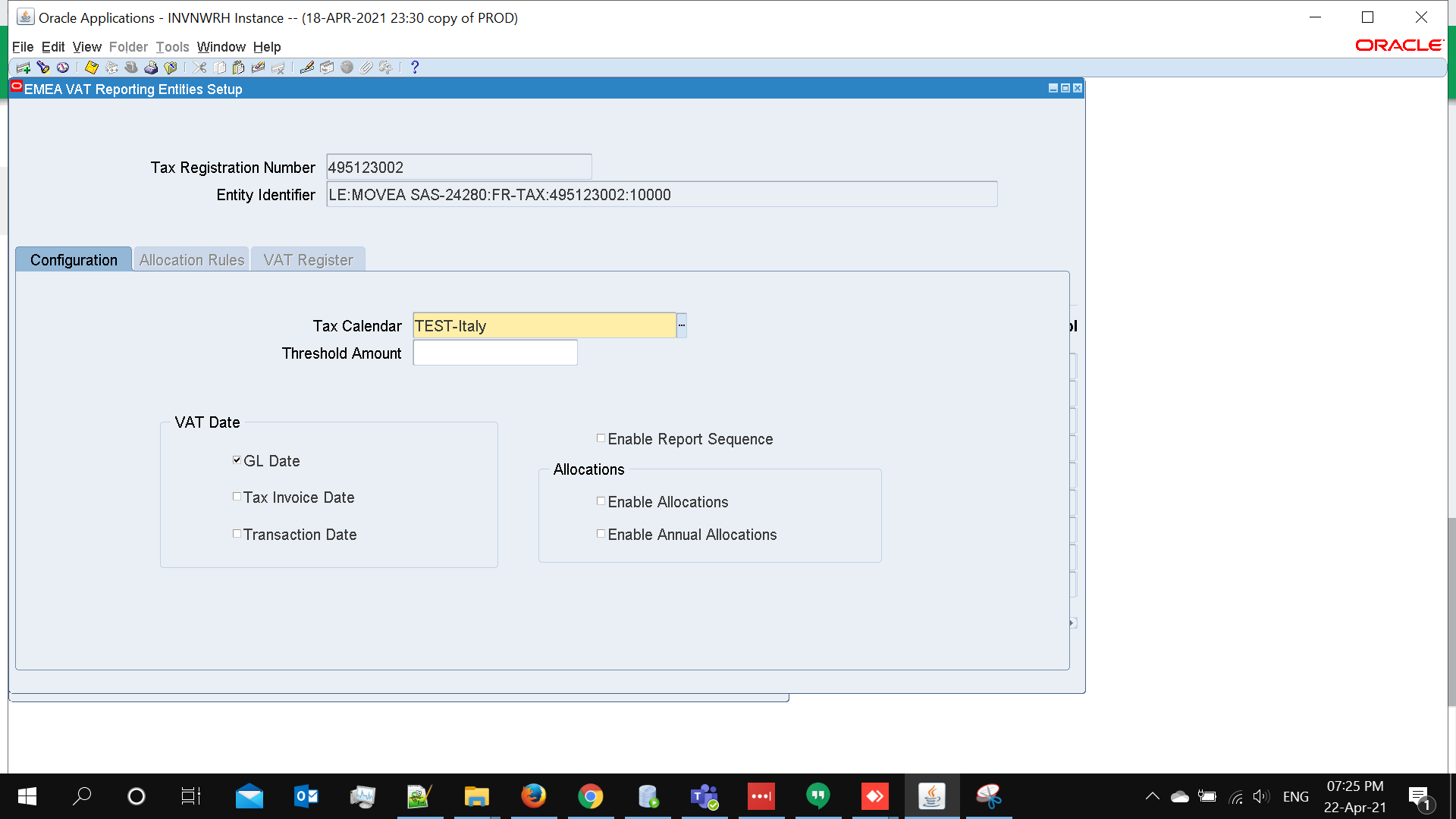Open Google Chrome from the taskbar
The height and width of the screenshot is (819, 1456).
tap(591, 796)
